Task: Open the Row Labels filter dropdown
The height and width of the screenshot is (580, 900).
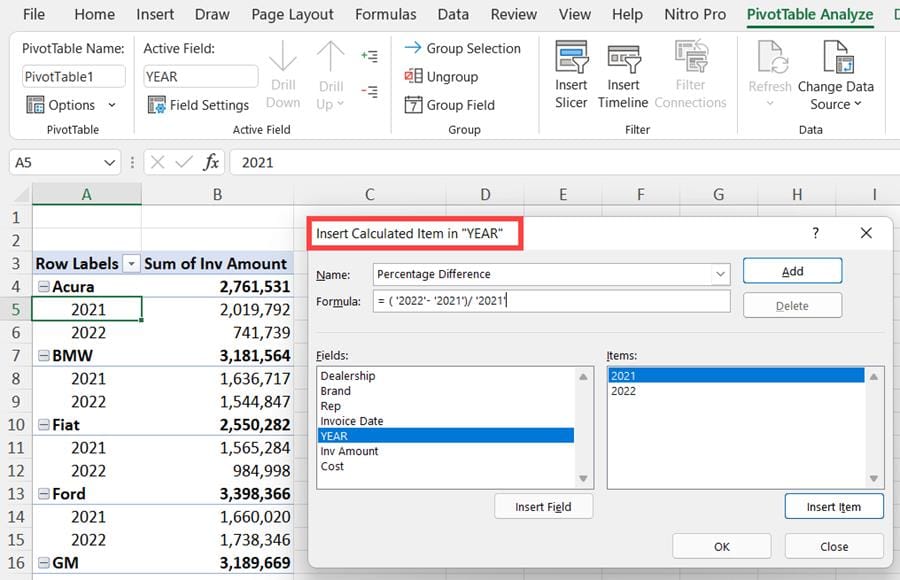Action: pyautogui.click(x=130, y=263)
